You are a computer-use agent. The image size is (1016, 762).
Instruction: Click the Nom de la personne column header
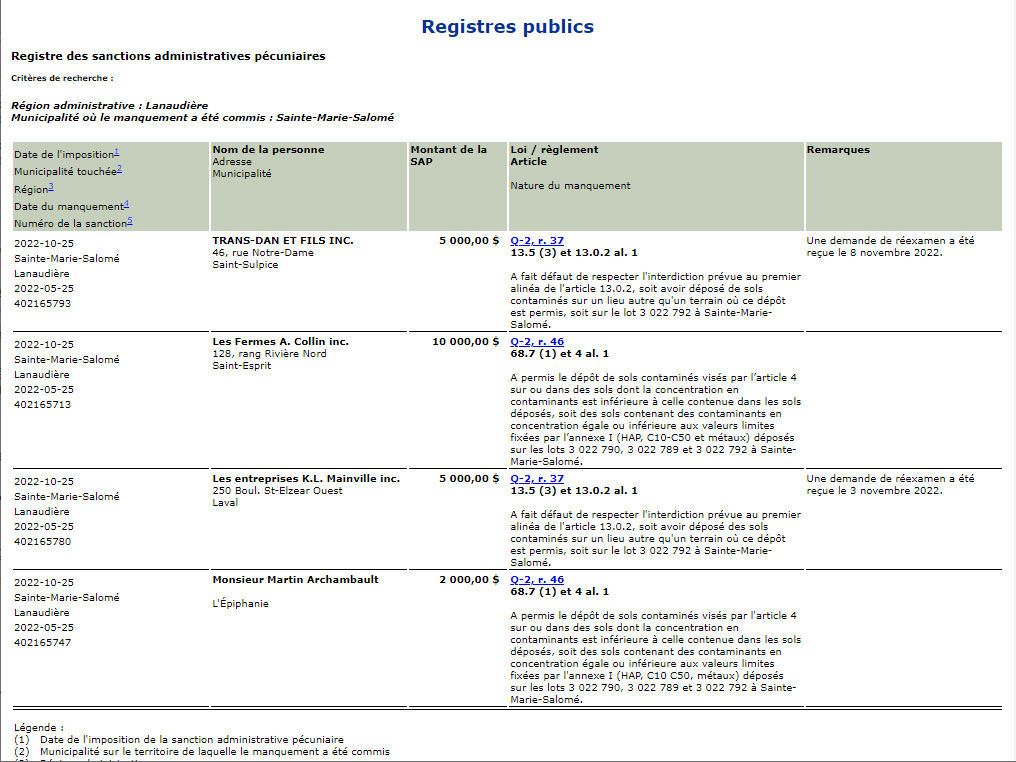tap(268, 150)
